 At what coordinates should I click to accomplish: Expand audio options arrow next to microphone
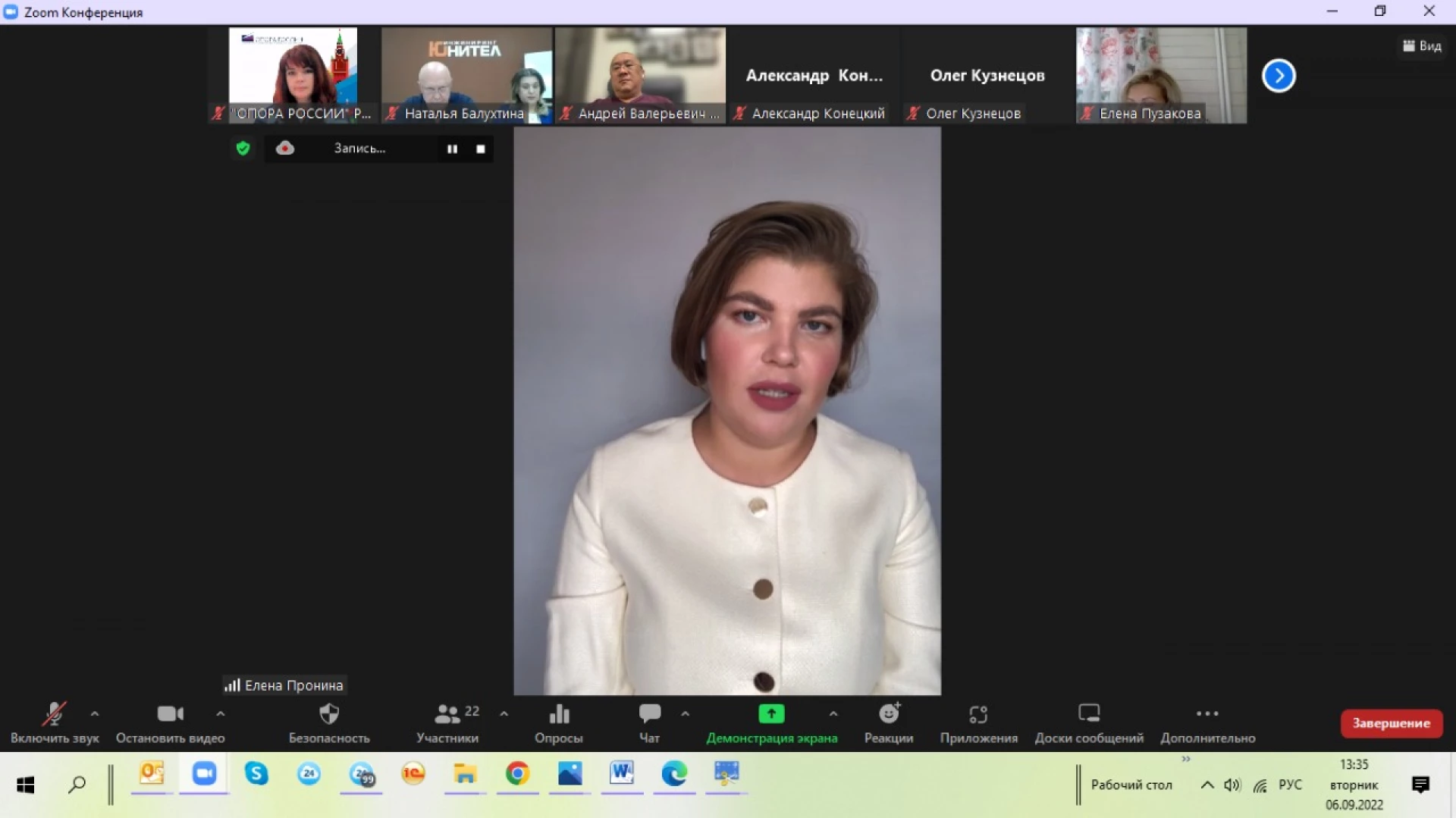point(95,713)
